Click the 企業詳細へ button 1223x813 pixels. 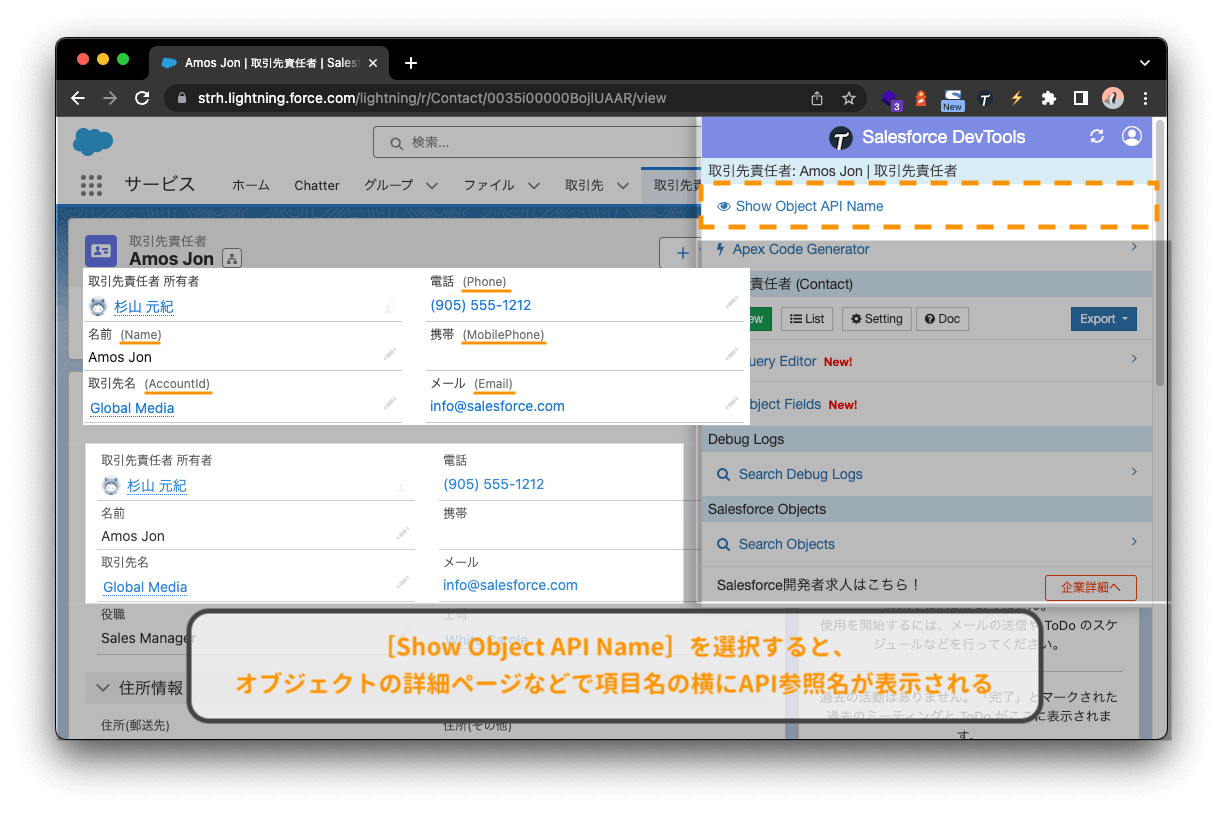tap(1090, 587)
